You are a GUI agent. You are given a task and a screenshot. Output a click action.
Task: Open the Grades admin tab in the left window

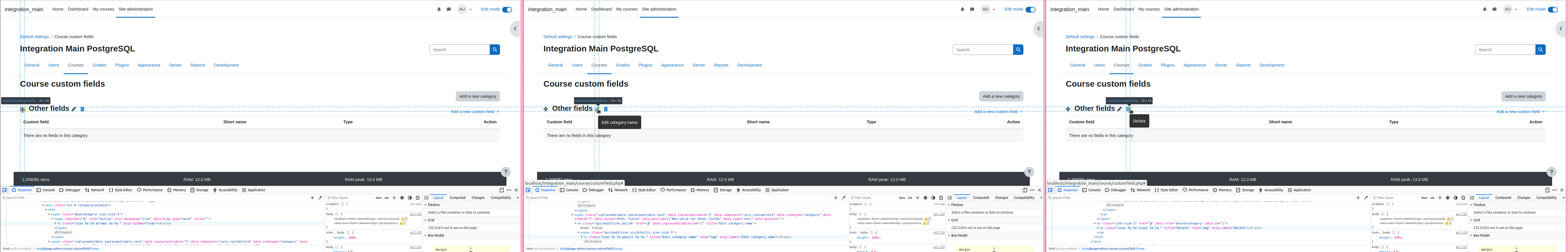99,65
